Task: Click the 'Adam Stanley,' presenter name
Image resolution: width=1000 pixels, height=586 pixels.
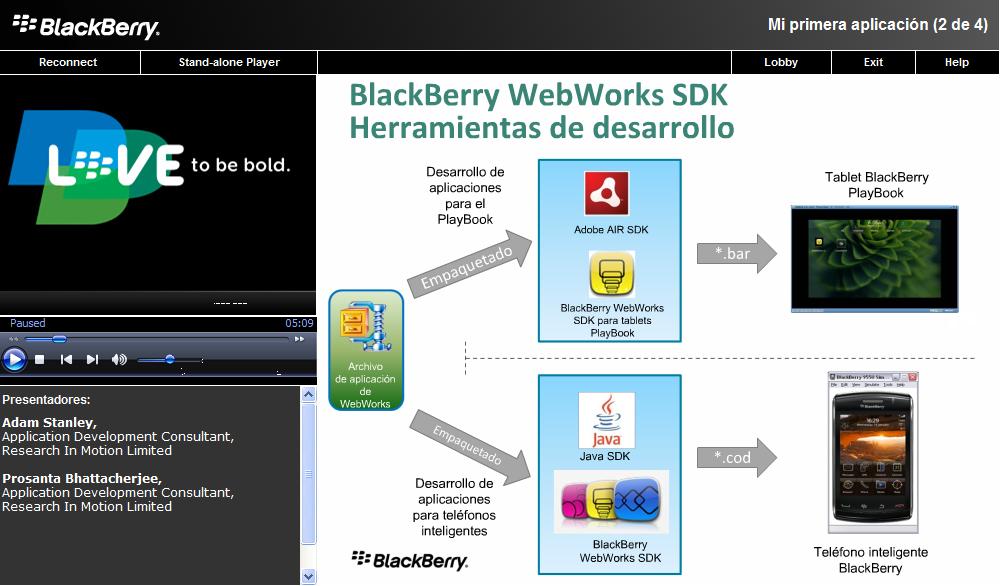Action: pos(49,422)
